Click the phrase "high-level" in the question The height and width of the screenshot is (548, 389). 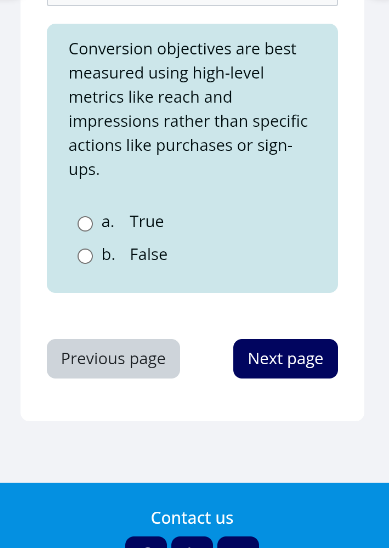click(228, 73)
